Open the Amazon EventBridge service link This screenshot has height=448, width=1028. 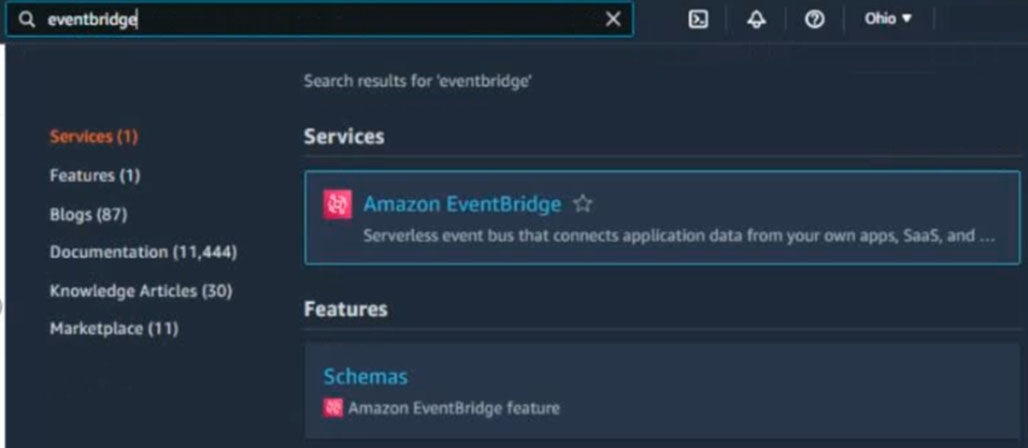coord(462,204)
